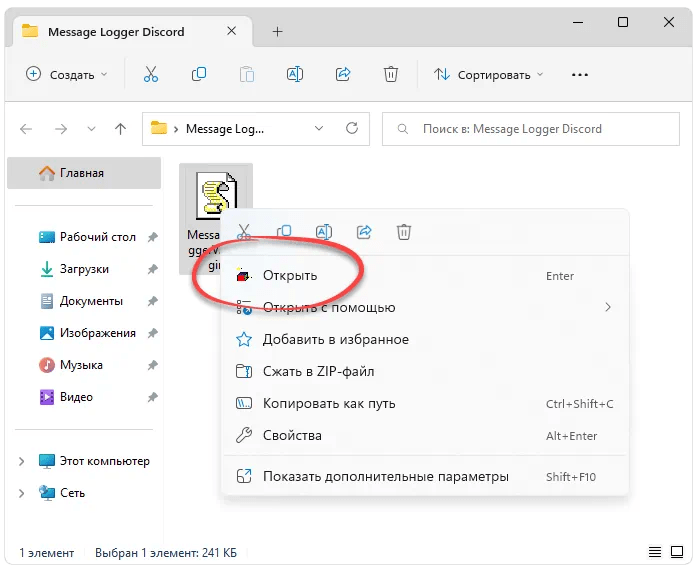
Task: Click the Paste icon in the Explorer toolbar
Action: (246, 74)
